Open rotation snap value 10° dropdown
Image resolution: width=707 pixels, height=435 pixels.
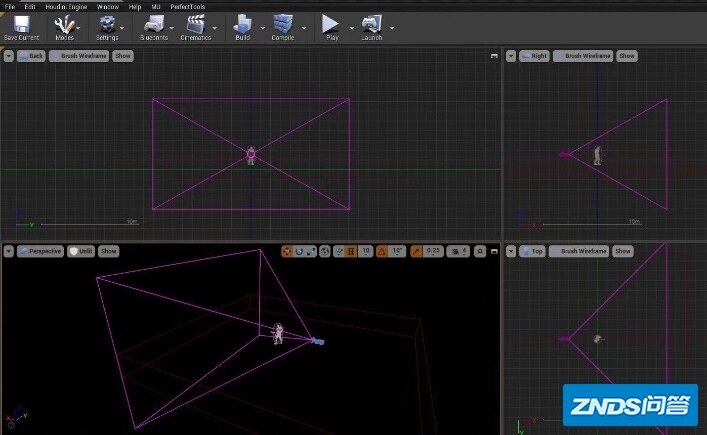click(397, 252)
